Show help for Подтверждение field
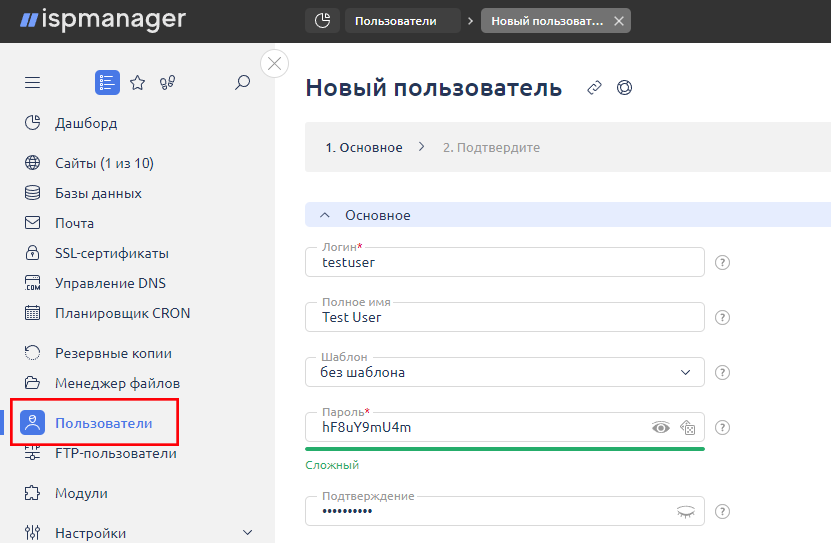 point(722,511)
